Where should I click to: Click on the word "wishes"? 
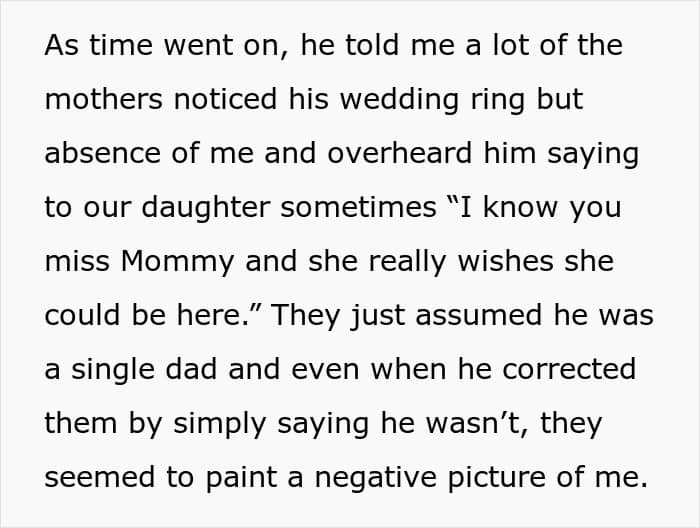pos(494,262)
